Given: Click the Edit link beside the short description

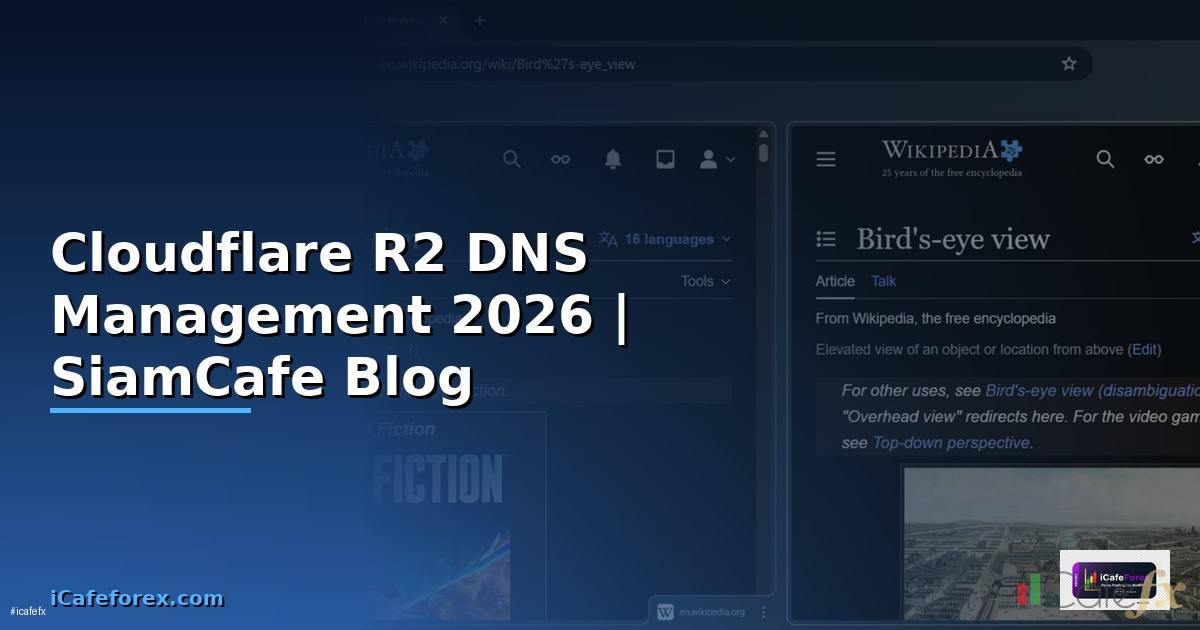Looking at the screenshot, I should click(x=1145, y=349).
